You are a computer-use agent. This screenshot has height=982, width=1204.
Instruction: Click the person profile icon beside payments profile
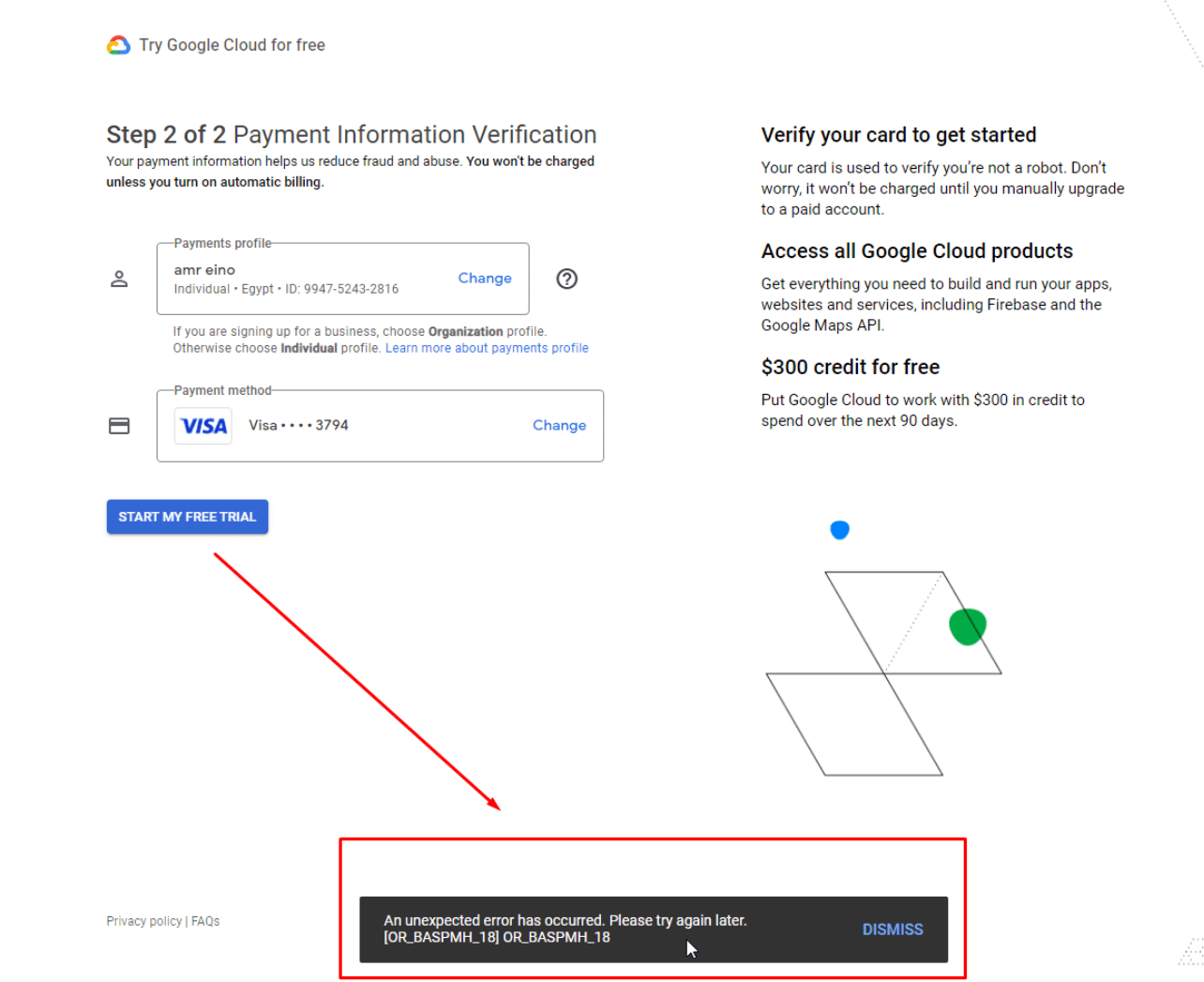click(x=120, y=278)
